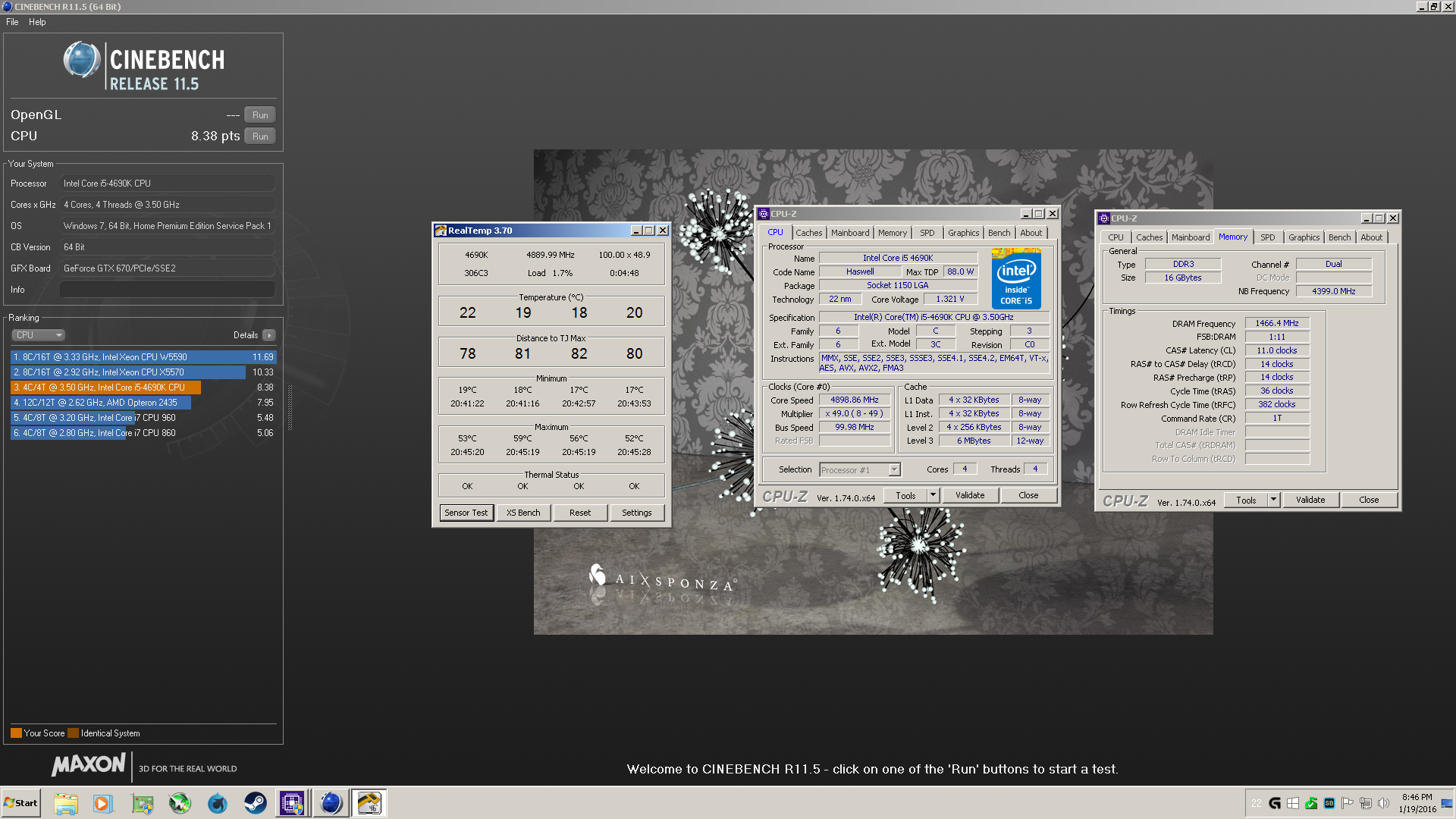Image resolution: width=1456 pixels, height=819 pixels.
Task: Click Close button in the CPU tab window
Action: tap(1028, 495)
